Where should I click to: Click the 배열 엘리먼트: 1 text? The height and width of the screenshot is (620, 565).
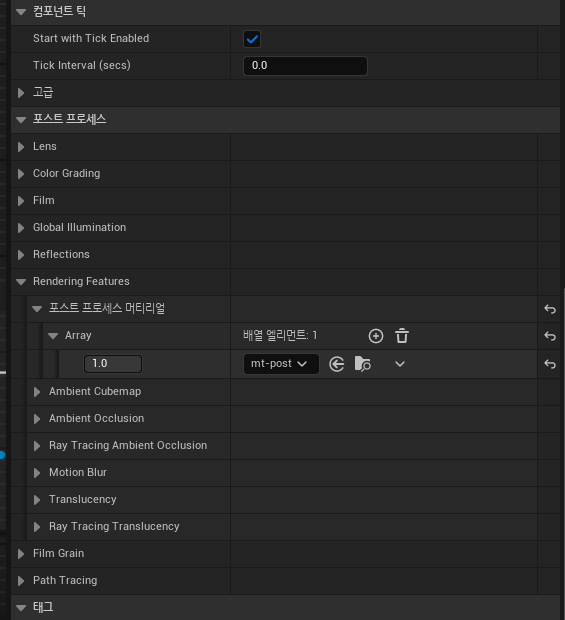pos(280,336)
